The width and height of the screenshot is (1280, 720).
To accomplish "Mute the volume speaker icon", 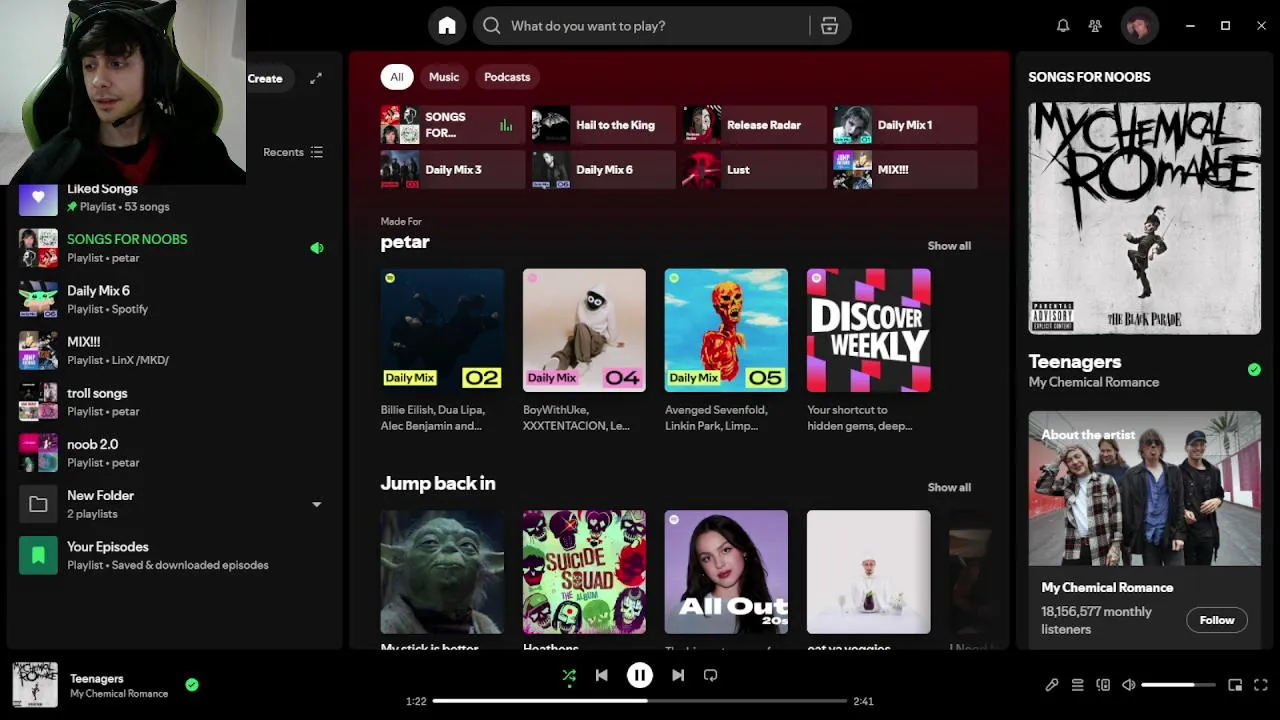I will point(1129,685).
